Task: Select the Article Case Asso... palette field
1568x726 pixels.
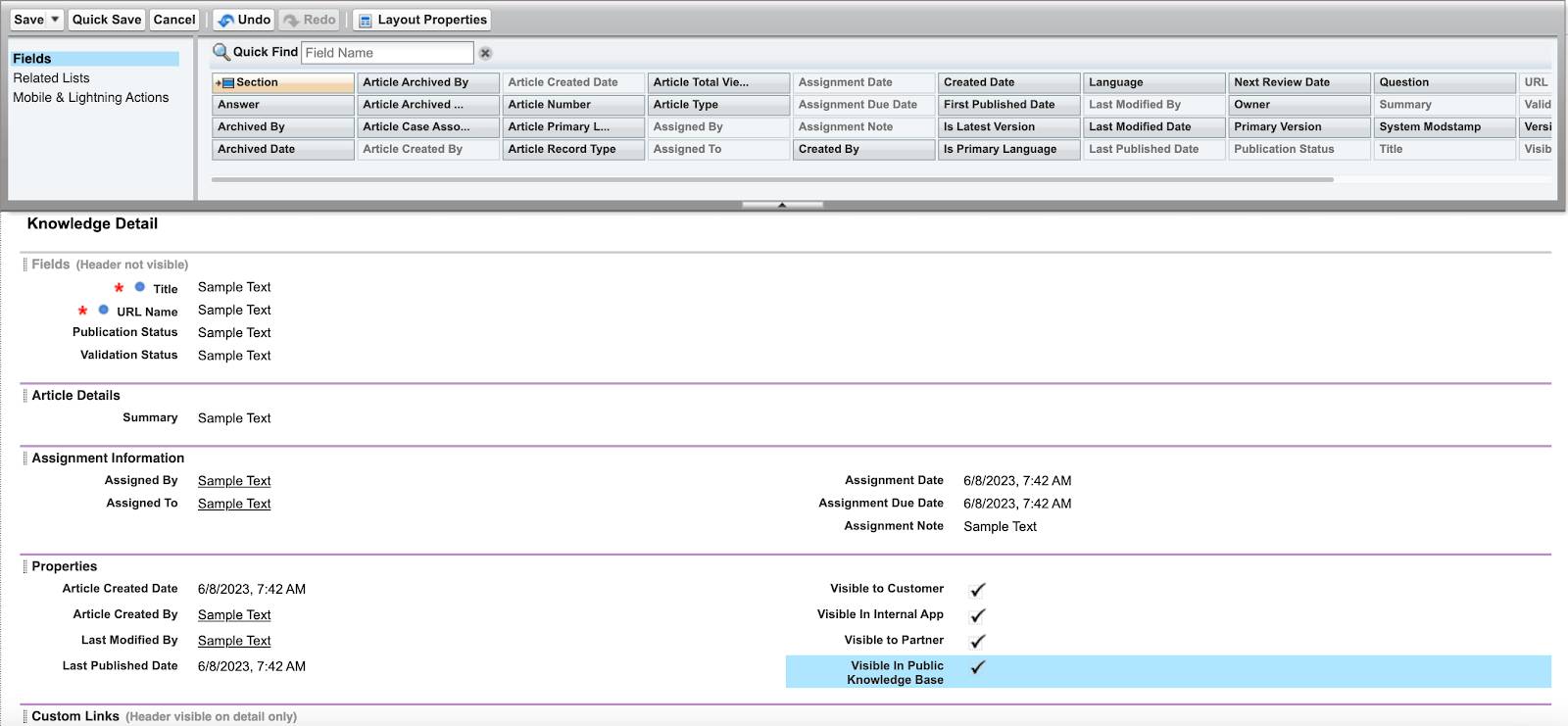Action: 428,127
